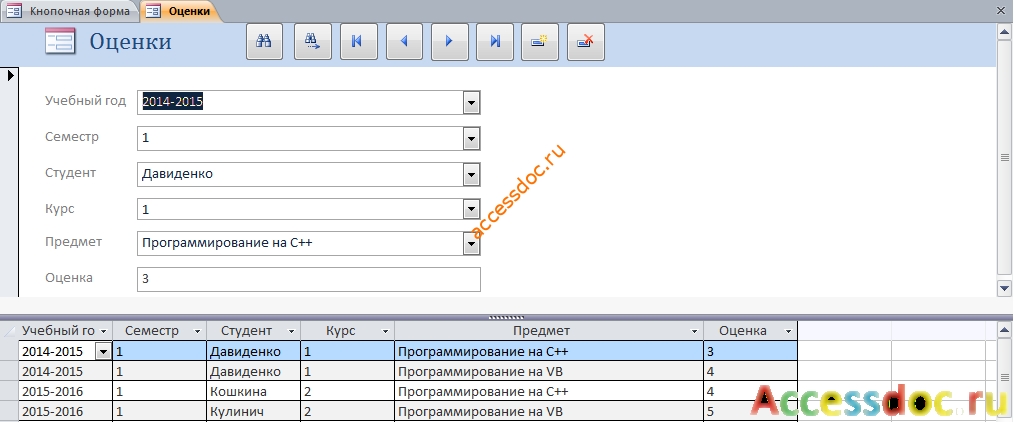This screenshot has height=422, width=1014.
Task: Click the form's vertical scrollbar thumb
Action: (1004, 157)
